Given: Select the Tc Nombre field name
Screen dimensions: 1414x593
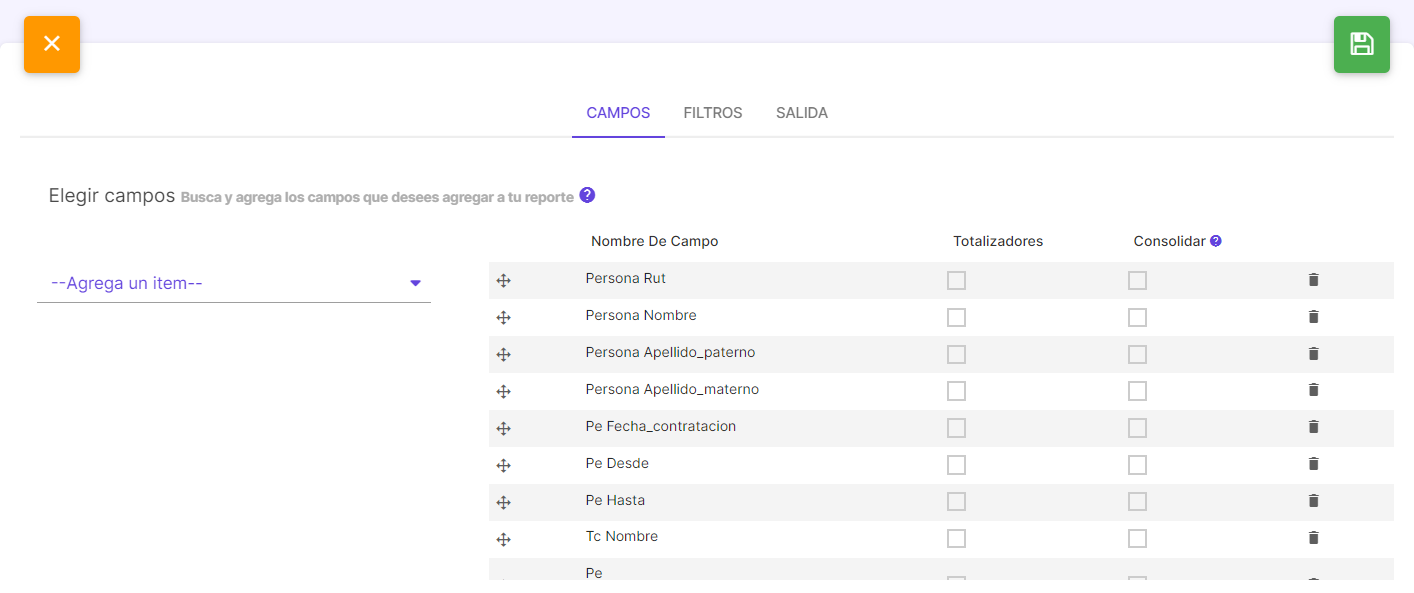Looking at the screenshot, I should click(622, 537).
